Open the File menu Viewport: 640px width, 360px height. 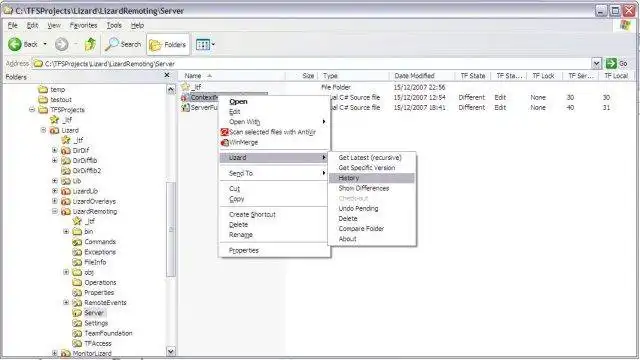click(x=13, y=25)
